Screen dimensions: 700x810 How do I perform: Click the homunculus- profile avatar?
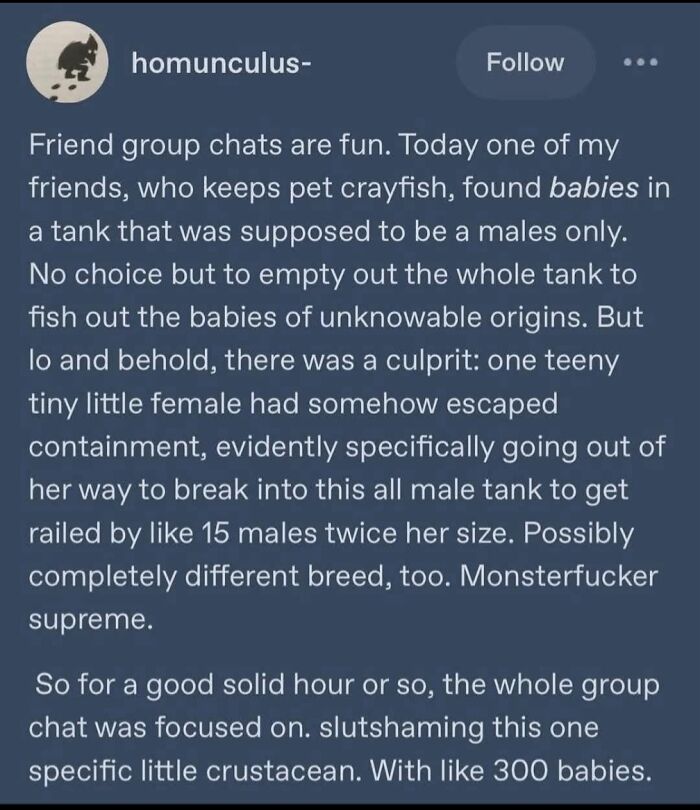tap(67, 62)
